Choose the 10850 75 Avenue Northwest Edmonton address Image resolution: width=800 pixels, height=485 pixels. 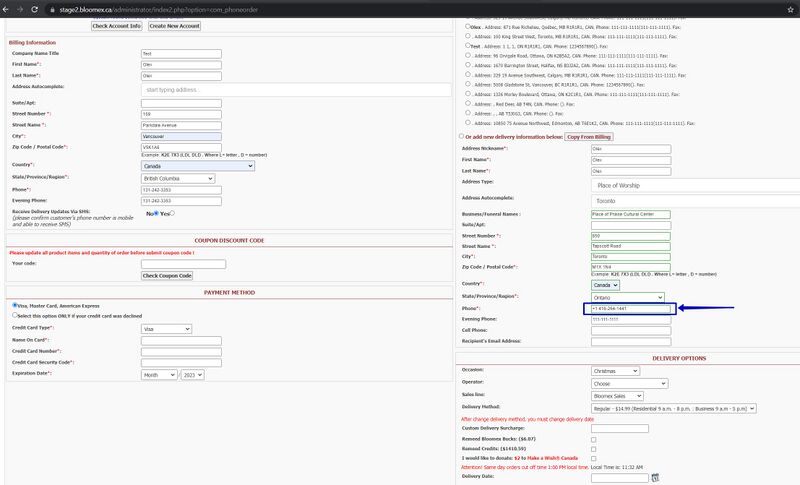468,122
